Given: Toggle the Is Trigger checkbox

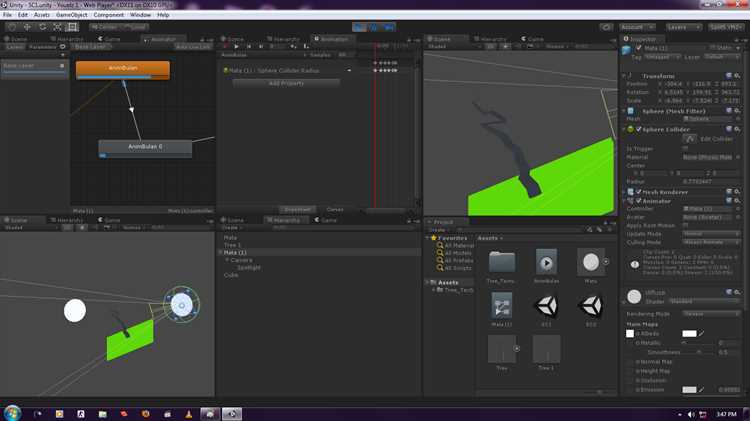Looking at the screenshot, I should pos(685,148).
